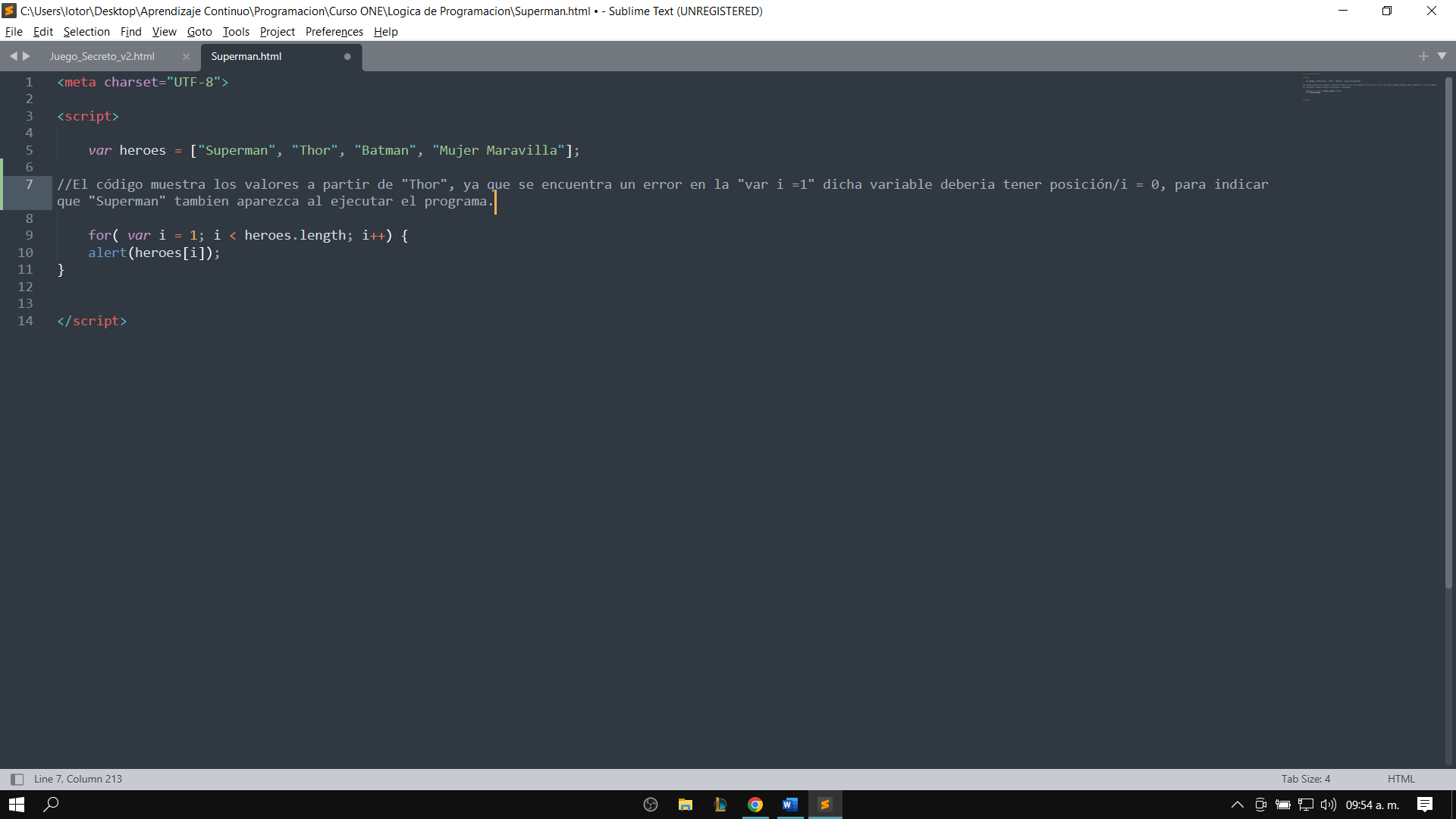Open the volume control in tray

pos(1329,805)
